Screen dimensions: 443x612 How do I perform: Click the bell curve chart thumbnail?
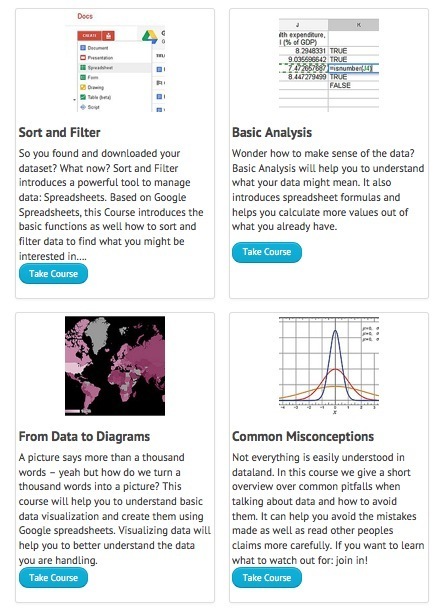[x=329, y=366]
